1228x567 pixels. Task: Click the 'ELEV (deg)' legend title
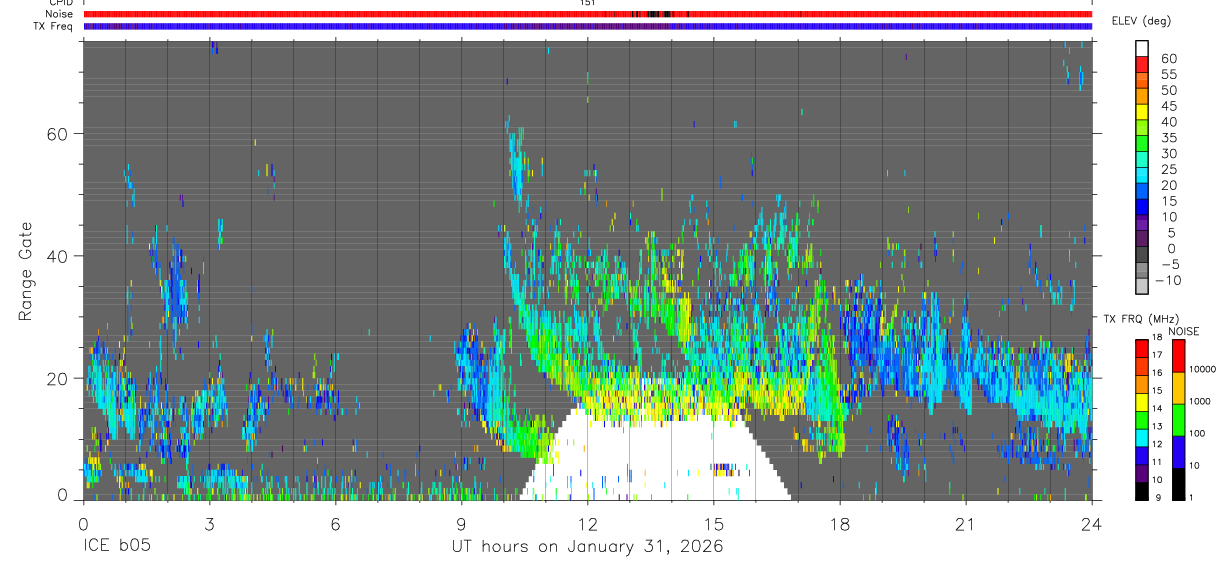pos(1142,21)
